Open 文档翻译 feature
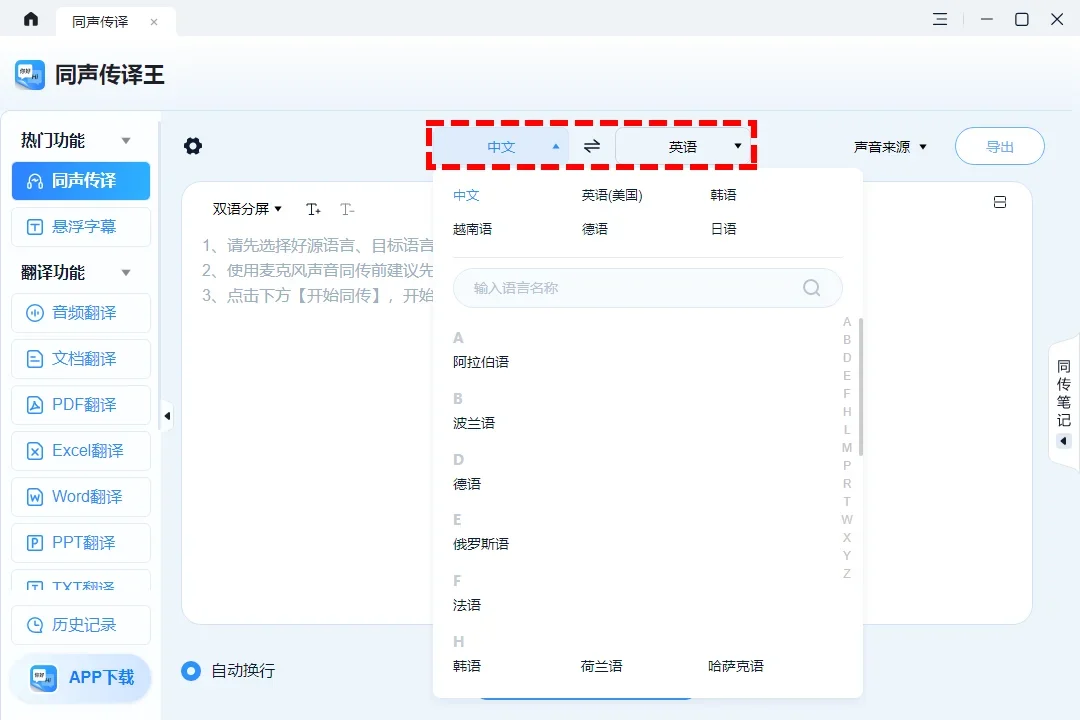Image resolution: width=1080 pixels, height=720 pixels. coord(81,359)
